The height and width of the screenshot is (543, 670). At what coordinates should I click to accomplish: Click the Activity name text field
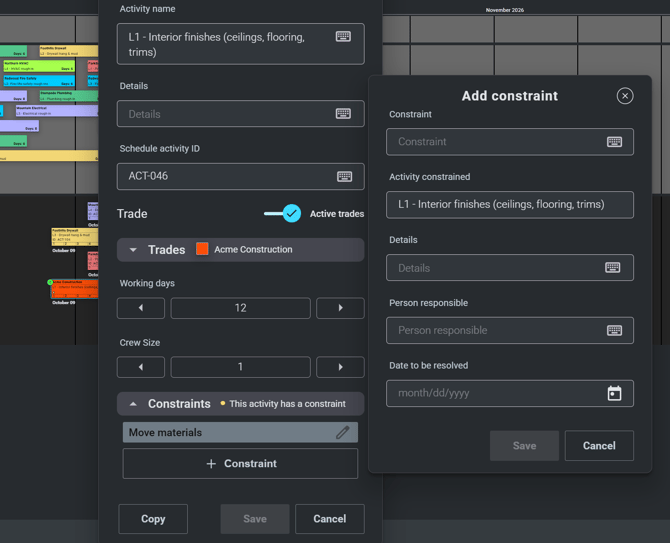pos(241,44)
